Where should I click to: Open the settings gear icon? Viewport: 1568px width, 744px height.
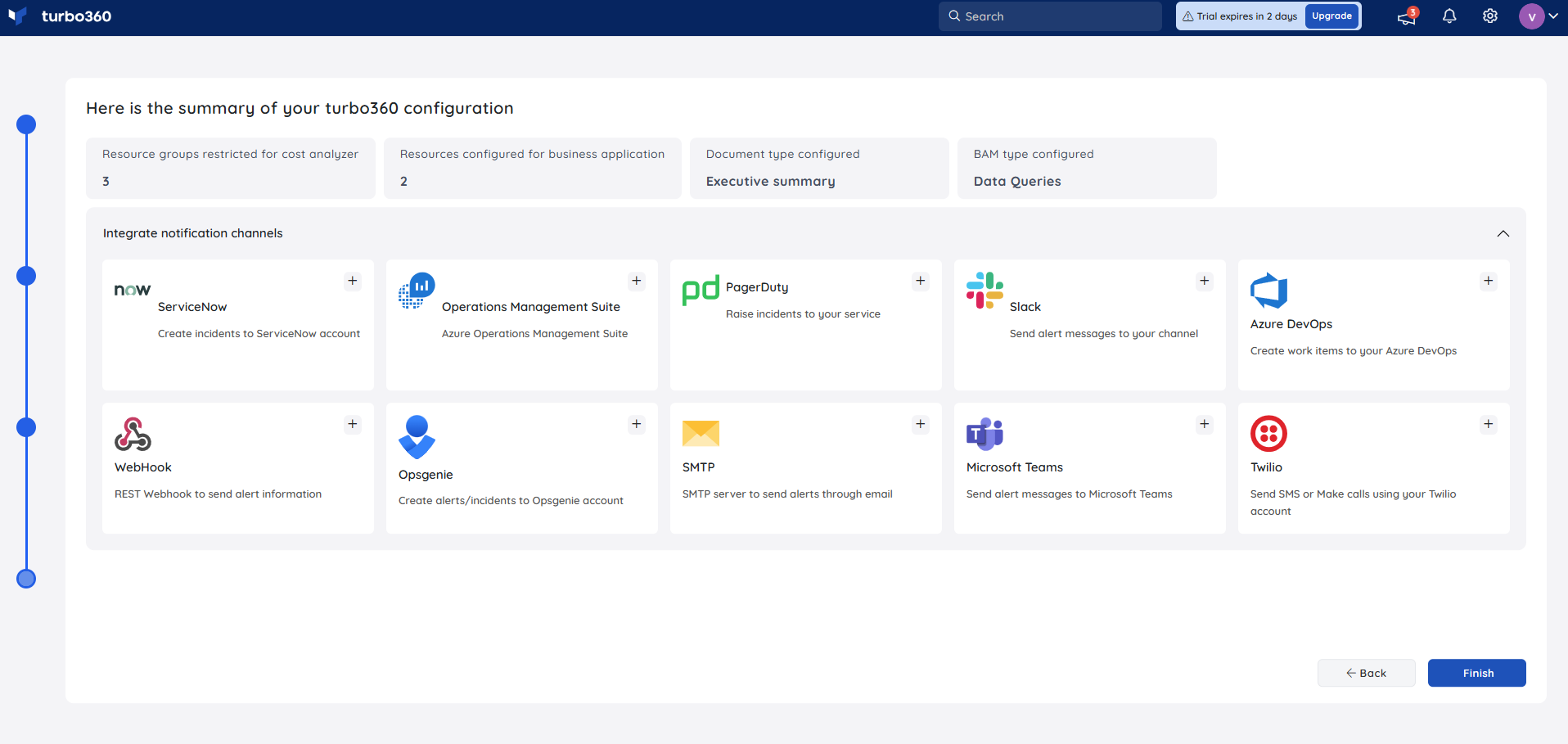pos(1490,16)
